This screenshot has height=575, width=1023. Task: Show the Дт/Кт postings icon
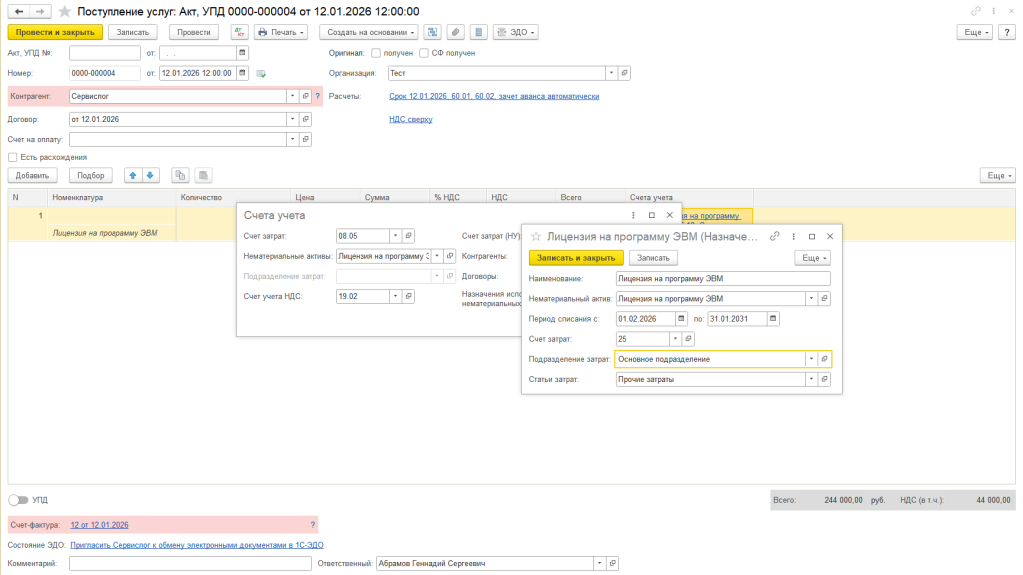(x=239, y=32)
